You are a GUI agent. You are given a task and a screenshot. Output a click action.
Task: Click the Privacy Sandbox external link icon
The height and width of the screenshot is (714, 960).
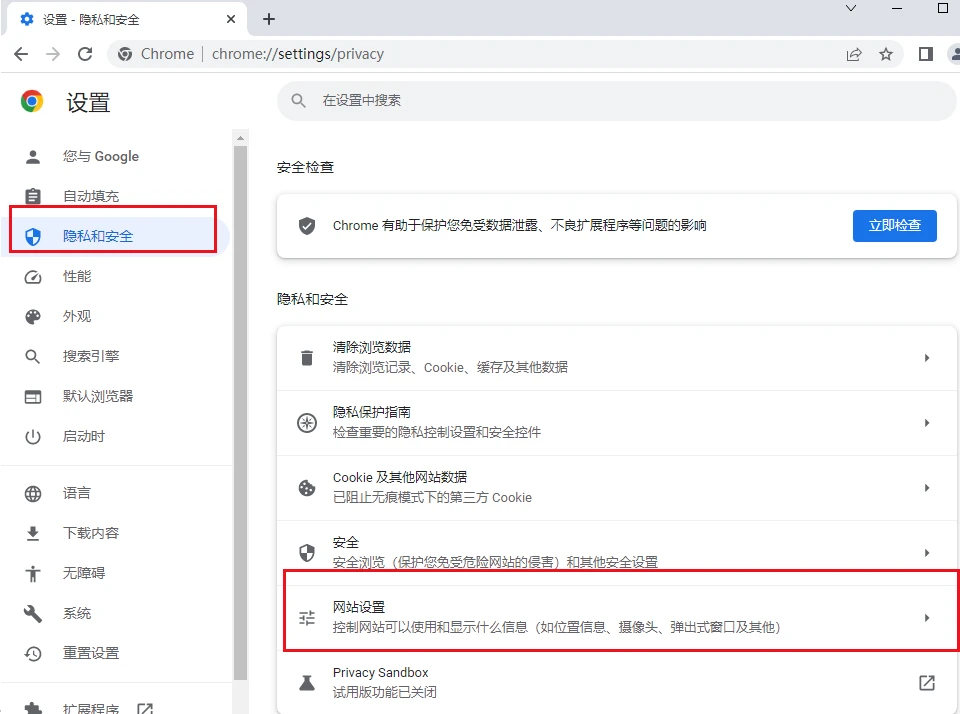(x=926, y=683)
